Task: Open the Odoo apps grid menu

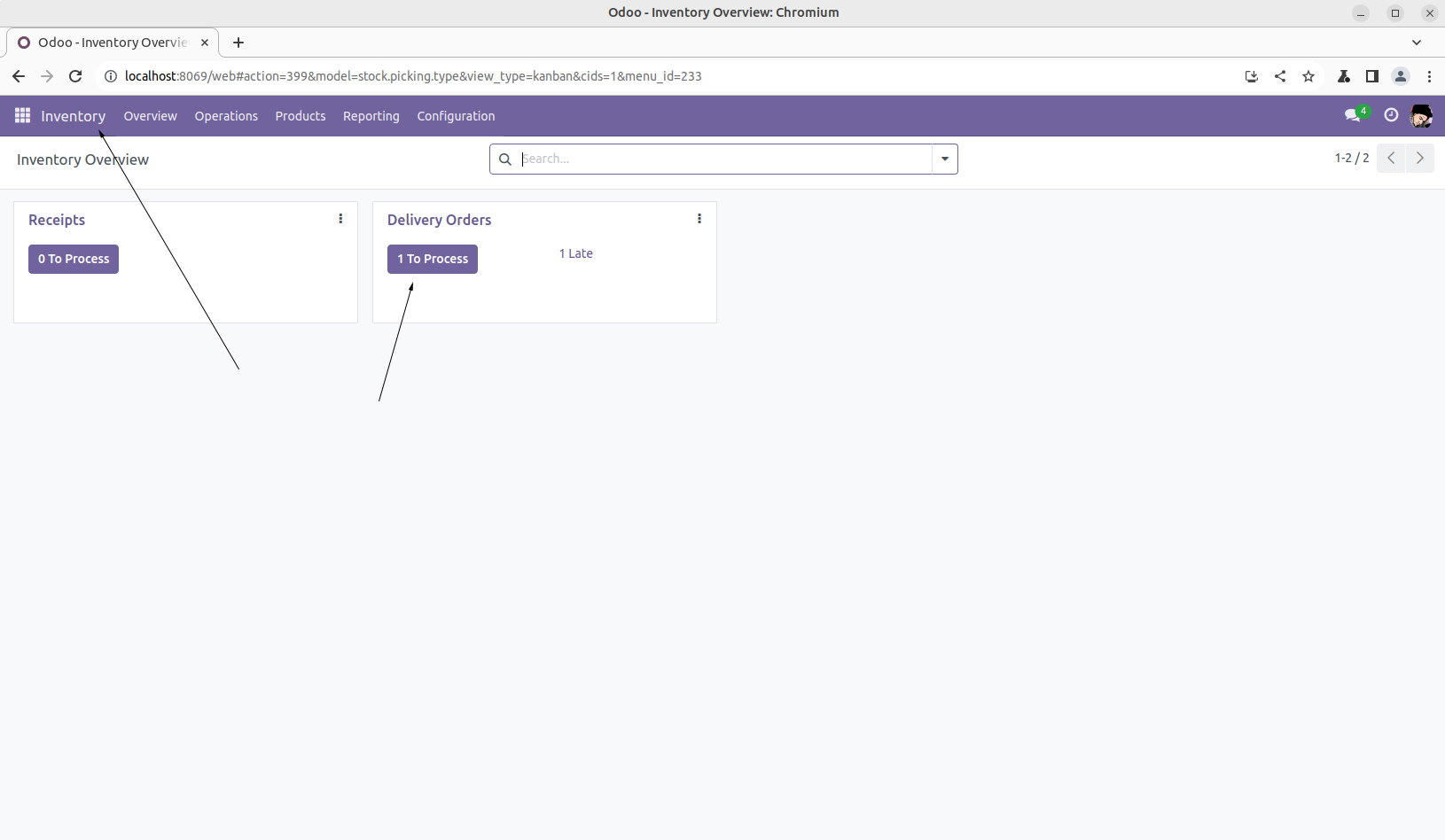Action: click(x=22, y=116)
